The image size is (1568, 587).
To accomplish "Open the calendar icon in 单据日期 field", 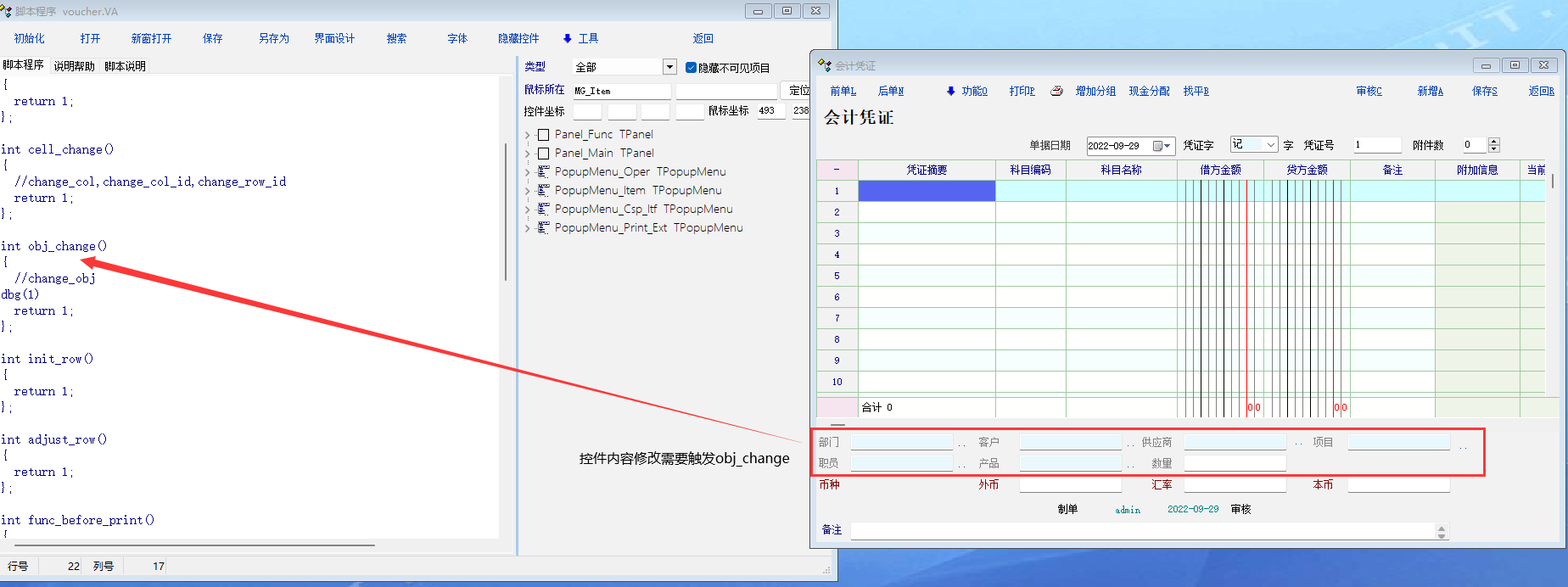I will [x=1158, y=146].
